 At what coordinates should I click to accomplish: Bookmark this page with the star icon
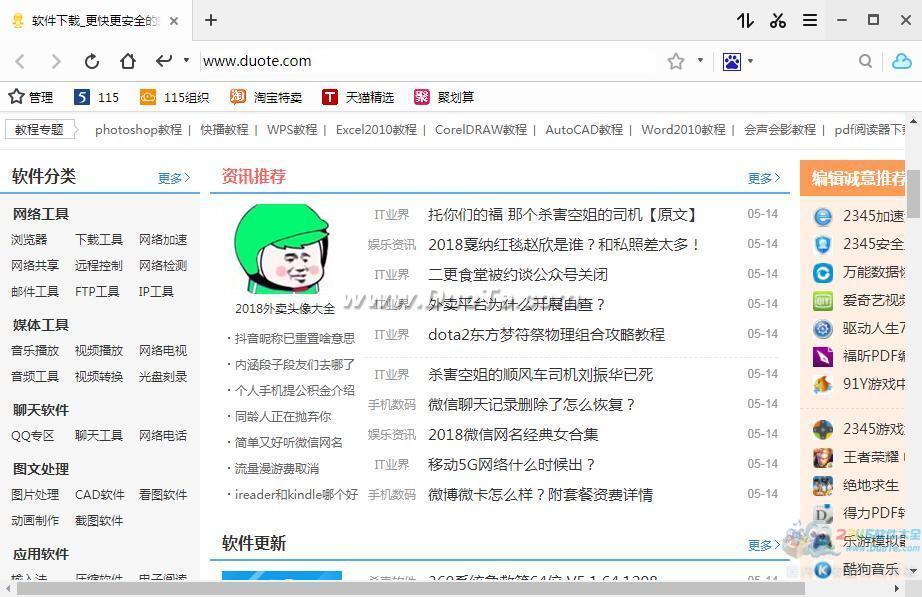pos(676,61)
